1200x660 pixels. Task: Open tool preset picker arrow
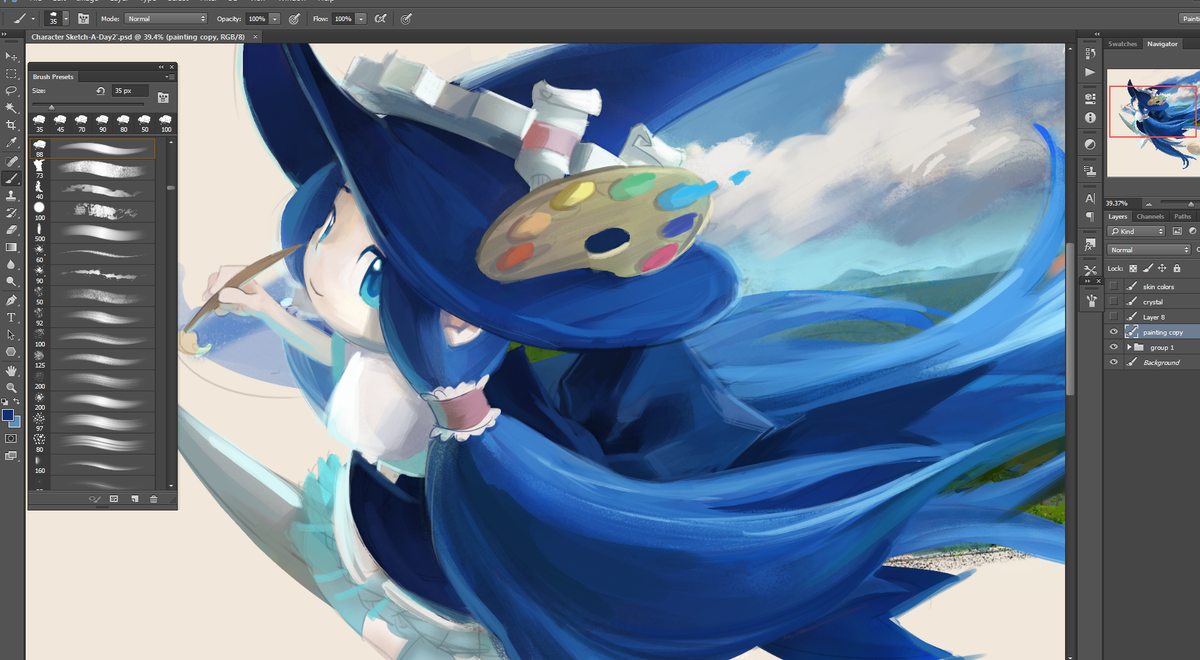(x=33, y=18)
